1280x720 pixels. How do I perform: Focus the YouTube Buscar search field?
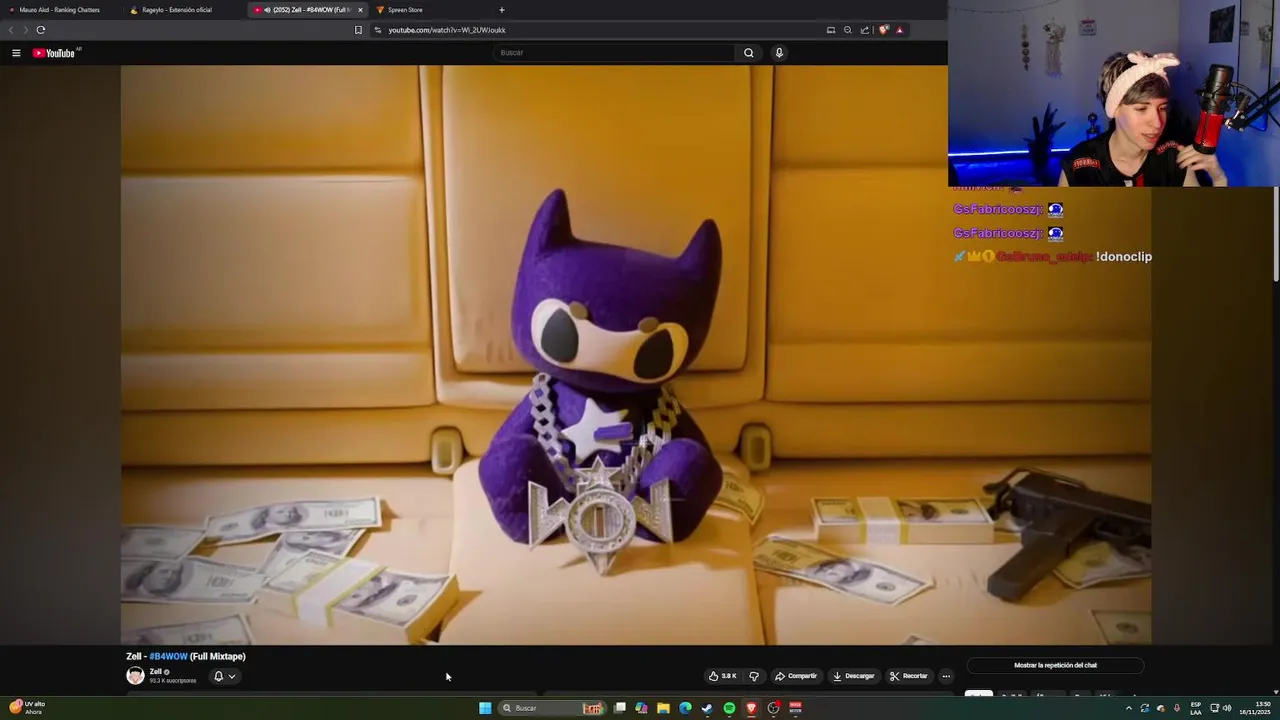tap(615, 53)
